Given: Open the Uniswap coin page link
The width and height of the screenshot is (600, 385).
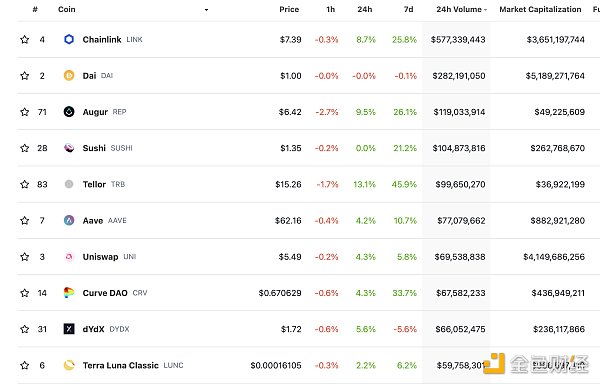Looking at the screenshot, I should point(100,256).
